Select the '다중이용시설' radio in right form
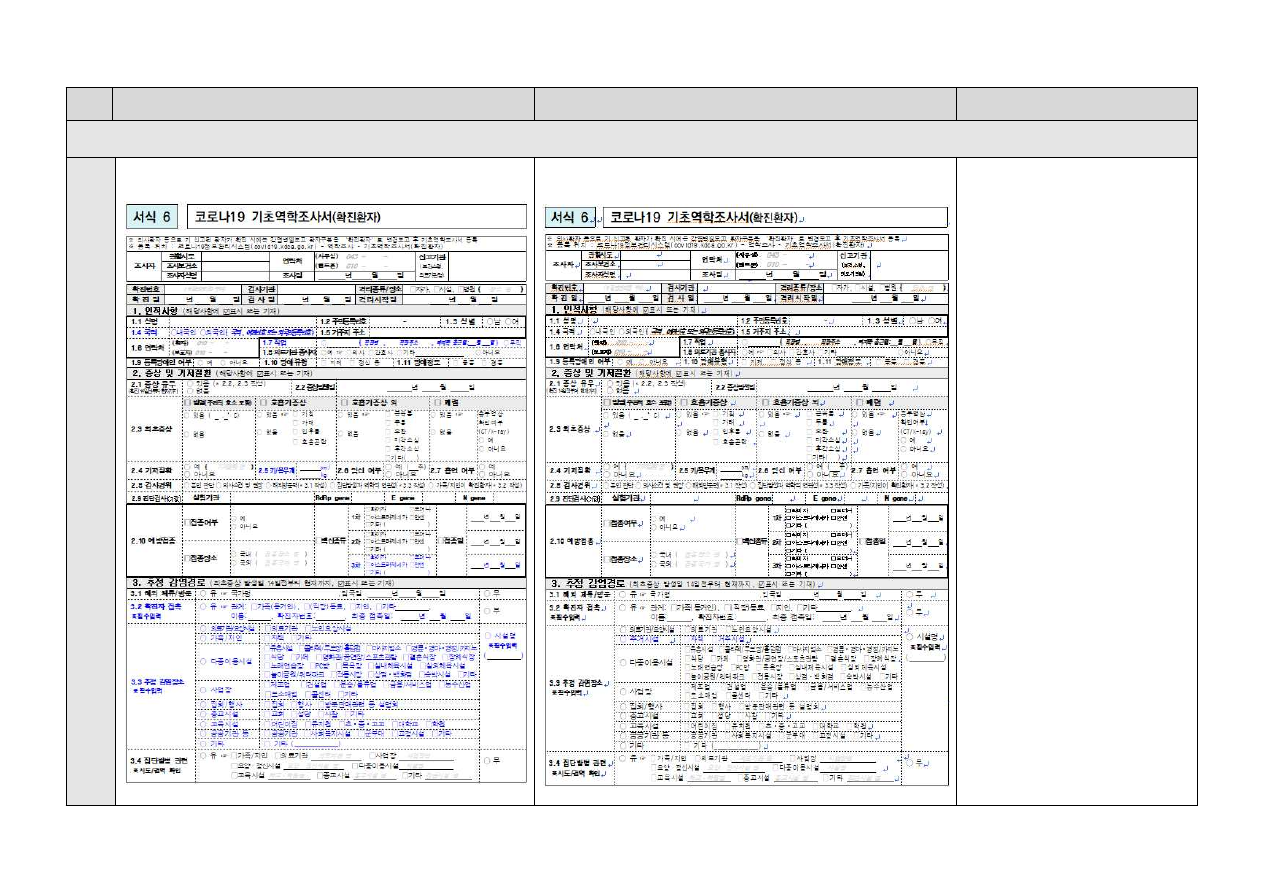 click(x=622, y=661)
